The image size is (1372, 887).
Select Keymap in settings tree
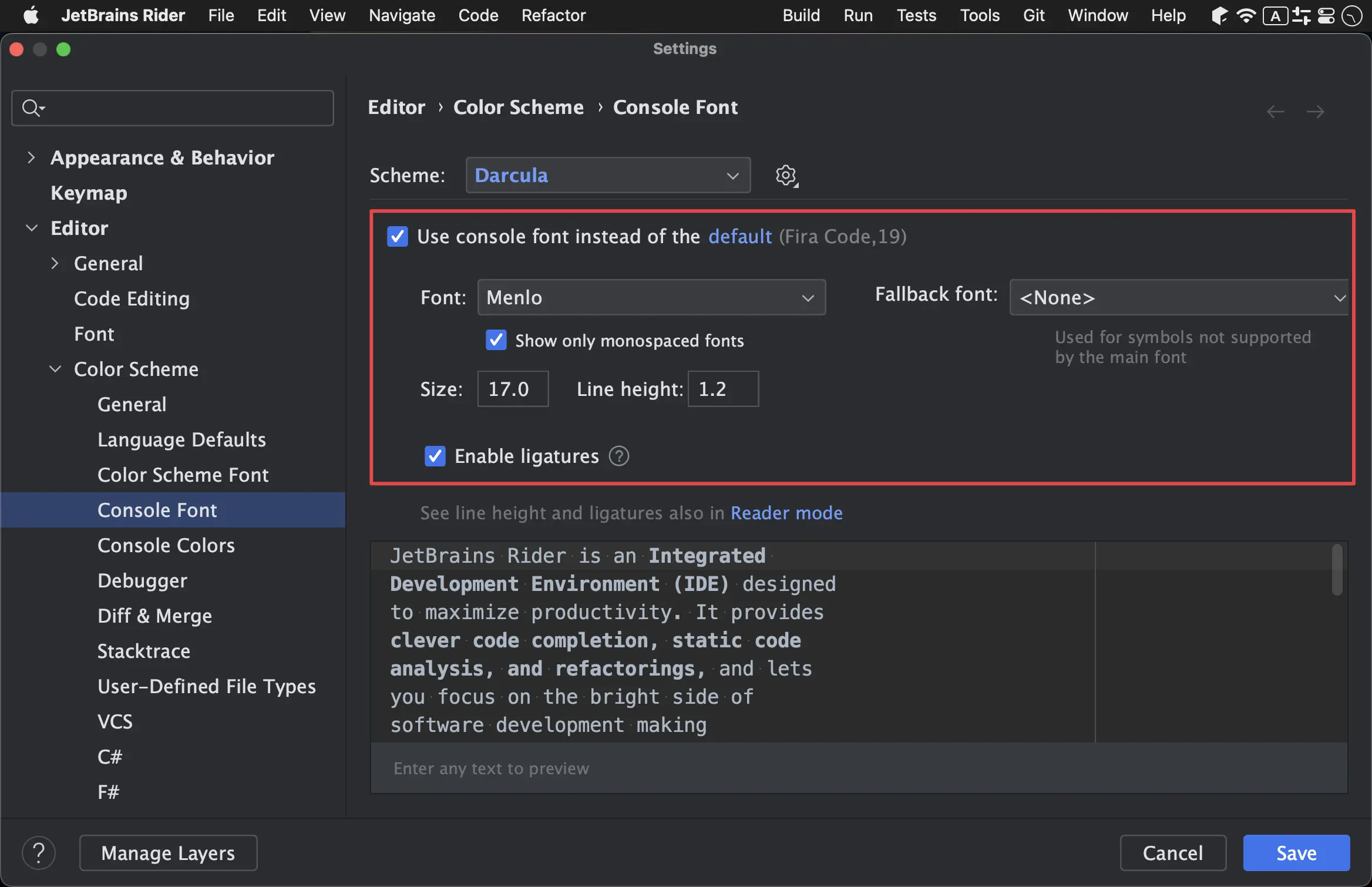coord(89,193)
